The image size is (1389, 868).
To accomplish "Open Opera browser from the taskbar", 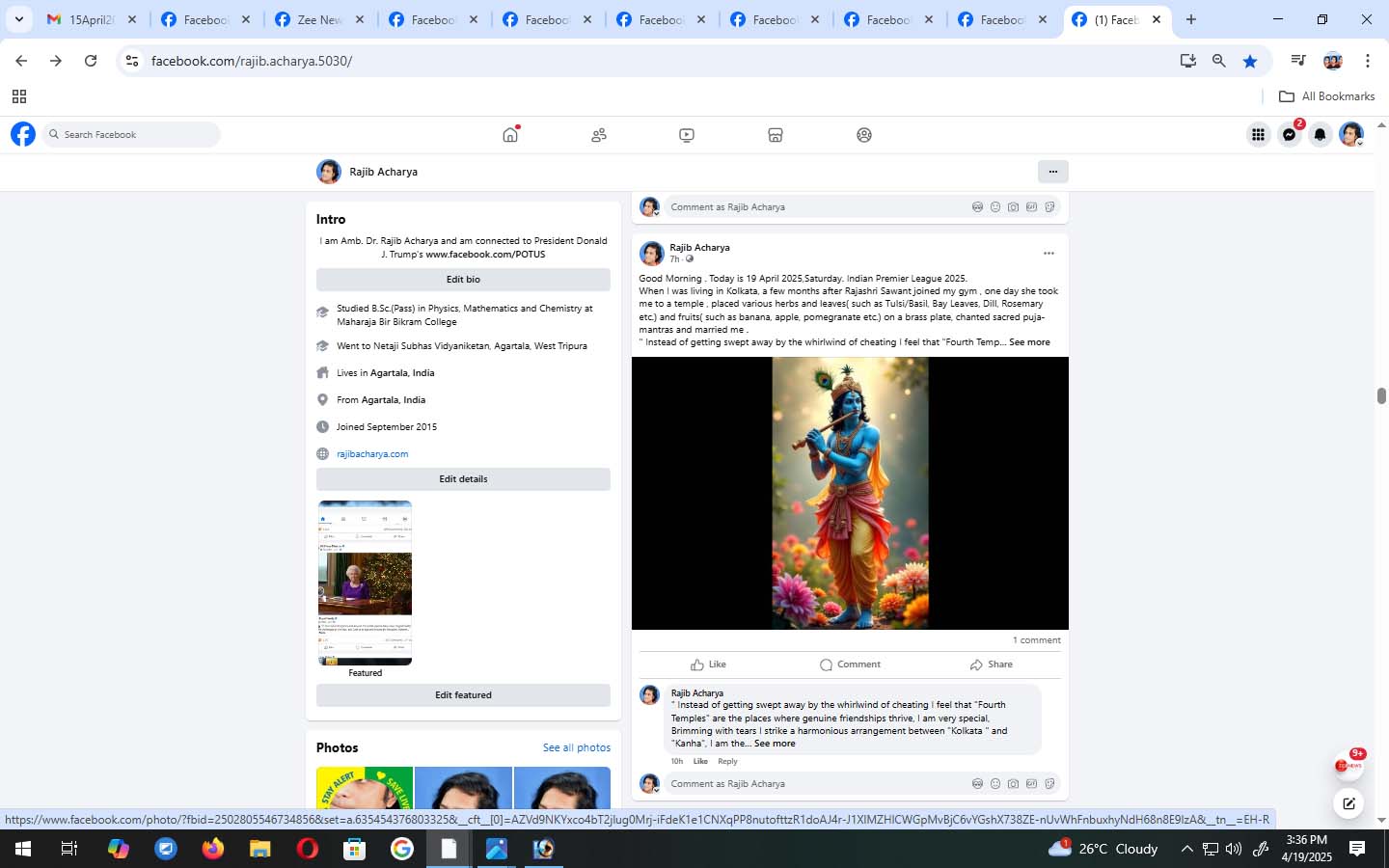I will 307,849.
